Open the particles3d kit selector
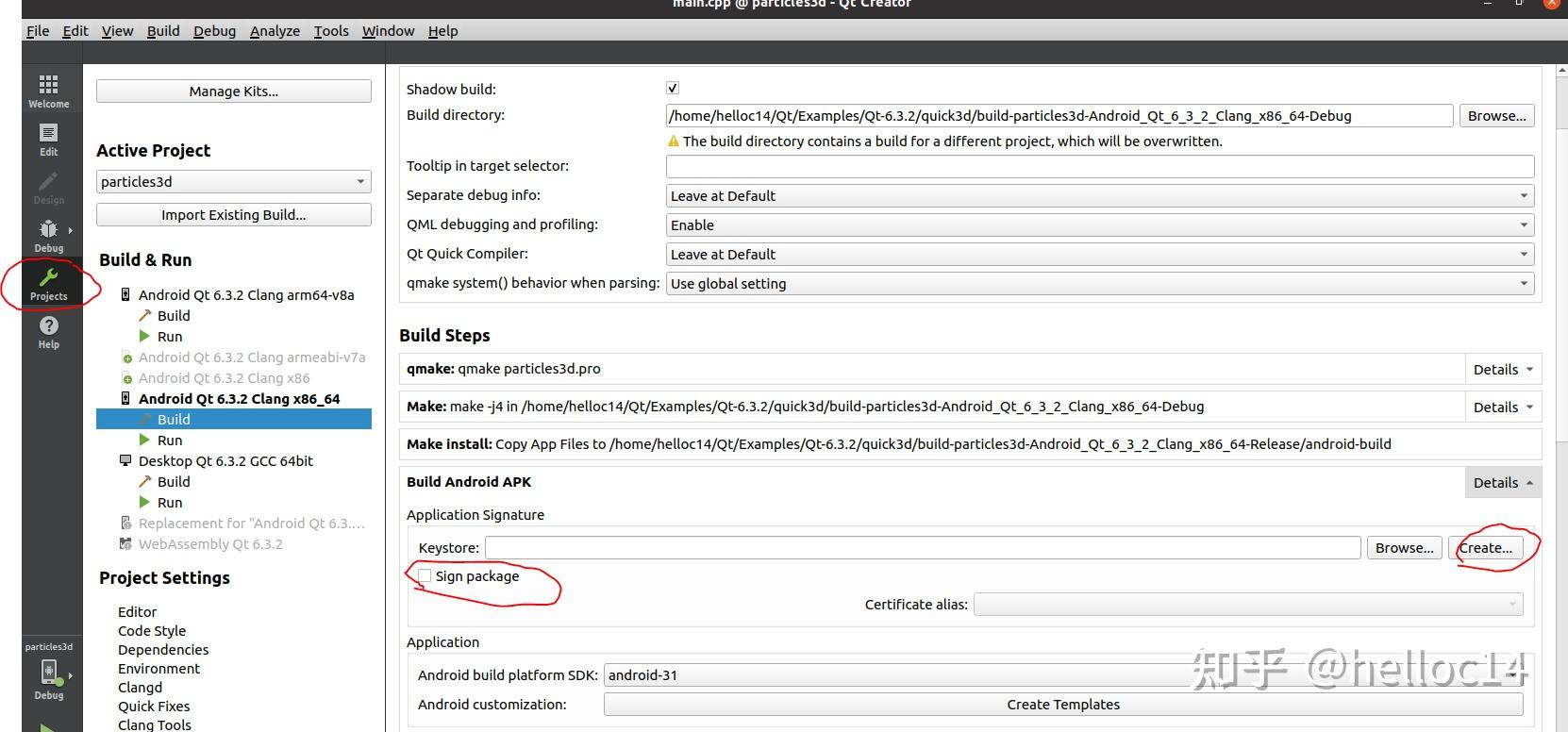The height and width of the screenshot is (732, 1568). tap(49, 676)
